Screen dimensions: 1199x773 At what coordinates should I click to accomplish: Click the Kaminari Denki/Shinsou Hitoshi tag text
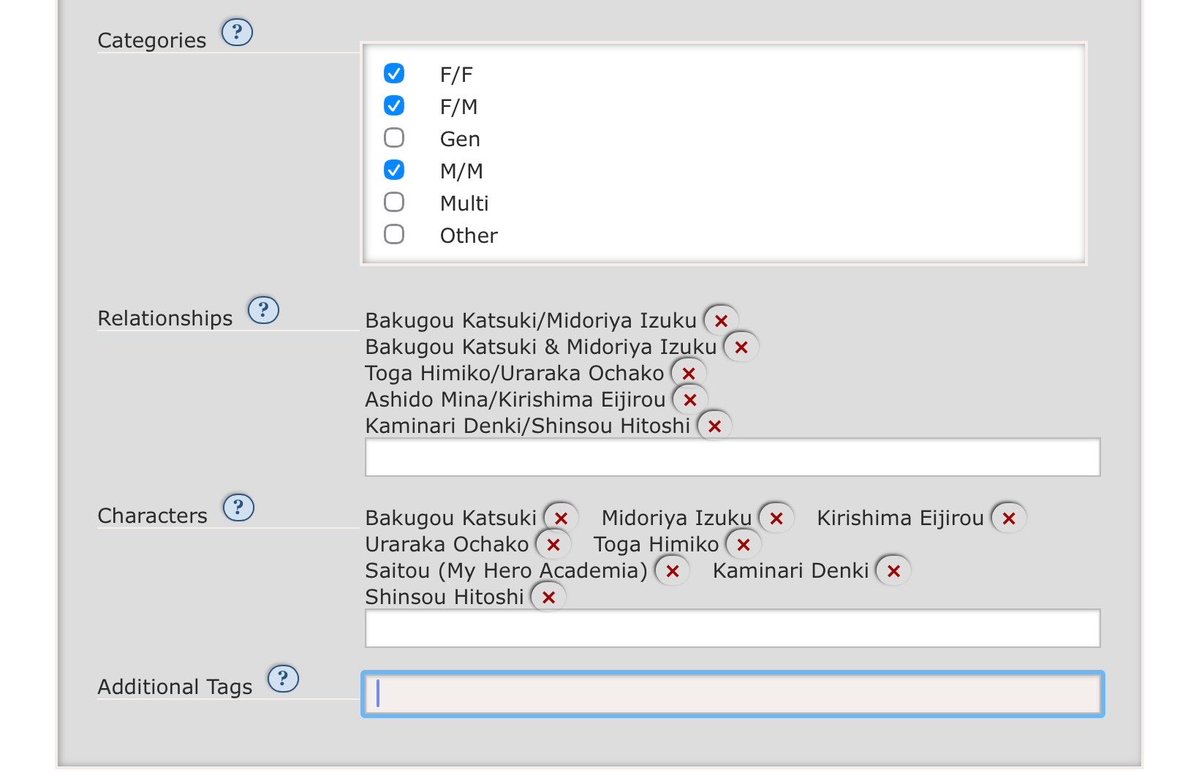[x=528, y=427]
